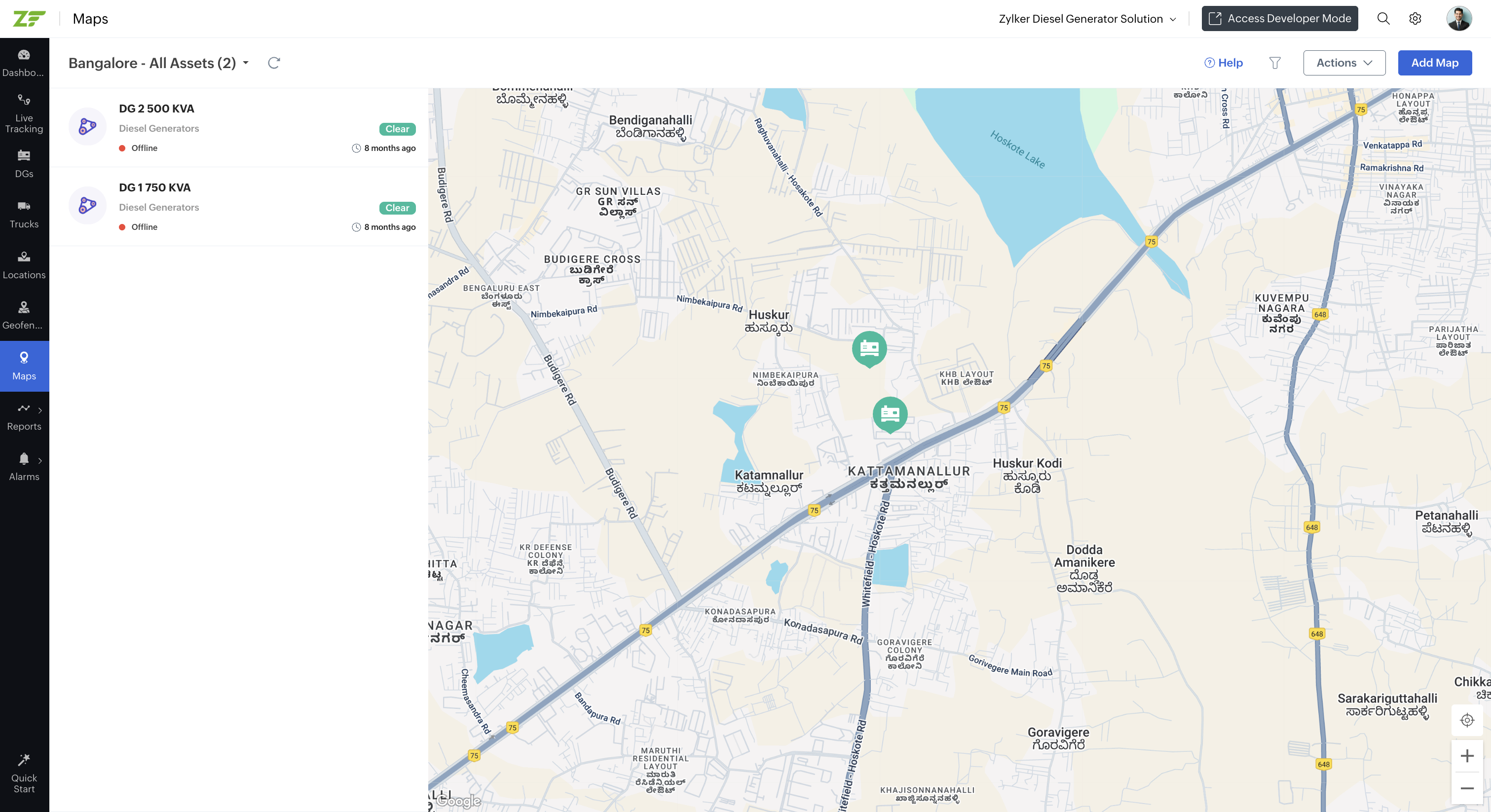Zoom out the map with minus
The width and height of the screenshot is (1491, 812).
coord(1467,788)
